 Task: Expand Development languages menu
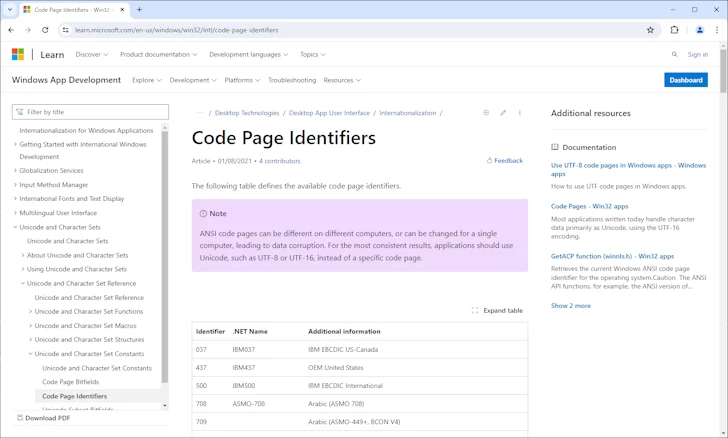coord(248,54)
